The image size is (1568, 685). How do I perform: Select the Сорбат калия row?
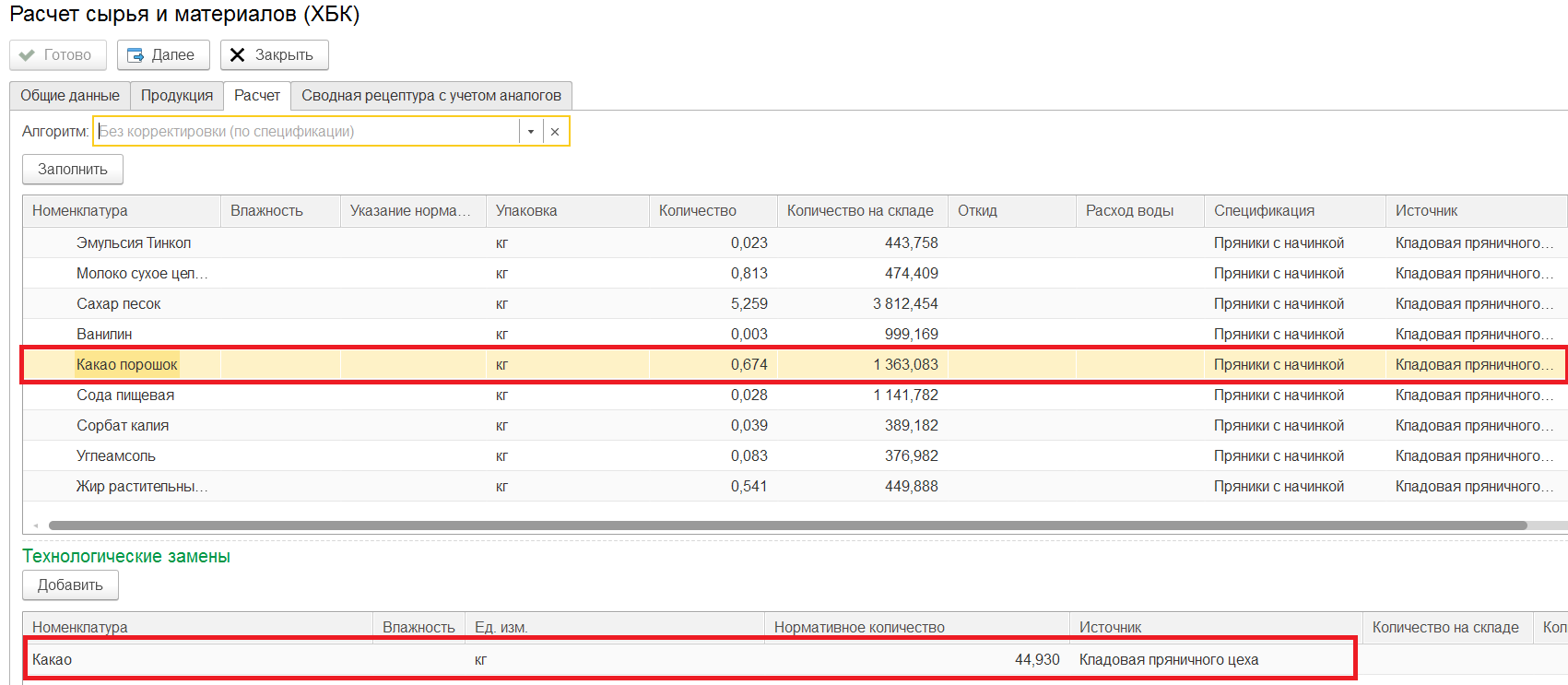point(795,426)
